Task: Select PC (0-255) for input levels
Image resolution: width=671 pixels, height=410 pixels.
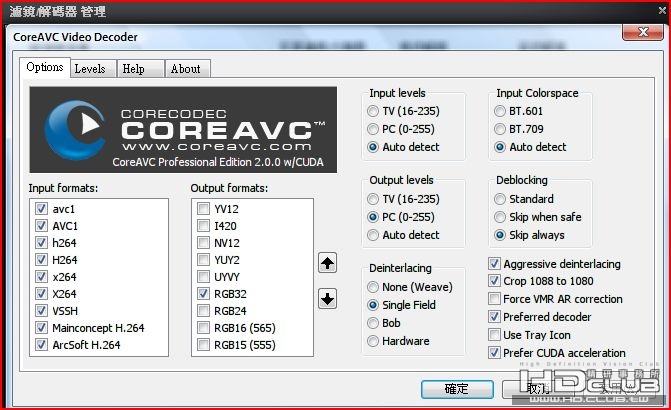Action: [x=373, y=129]
